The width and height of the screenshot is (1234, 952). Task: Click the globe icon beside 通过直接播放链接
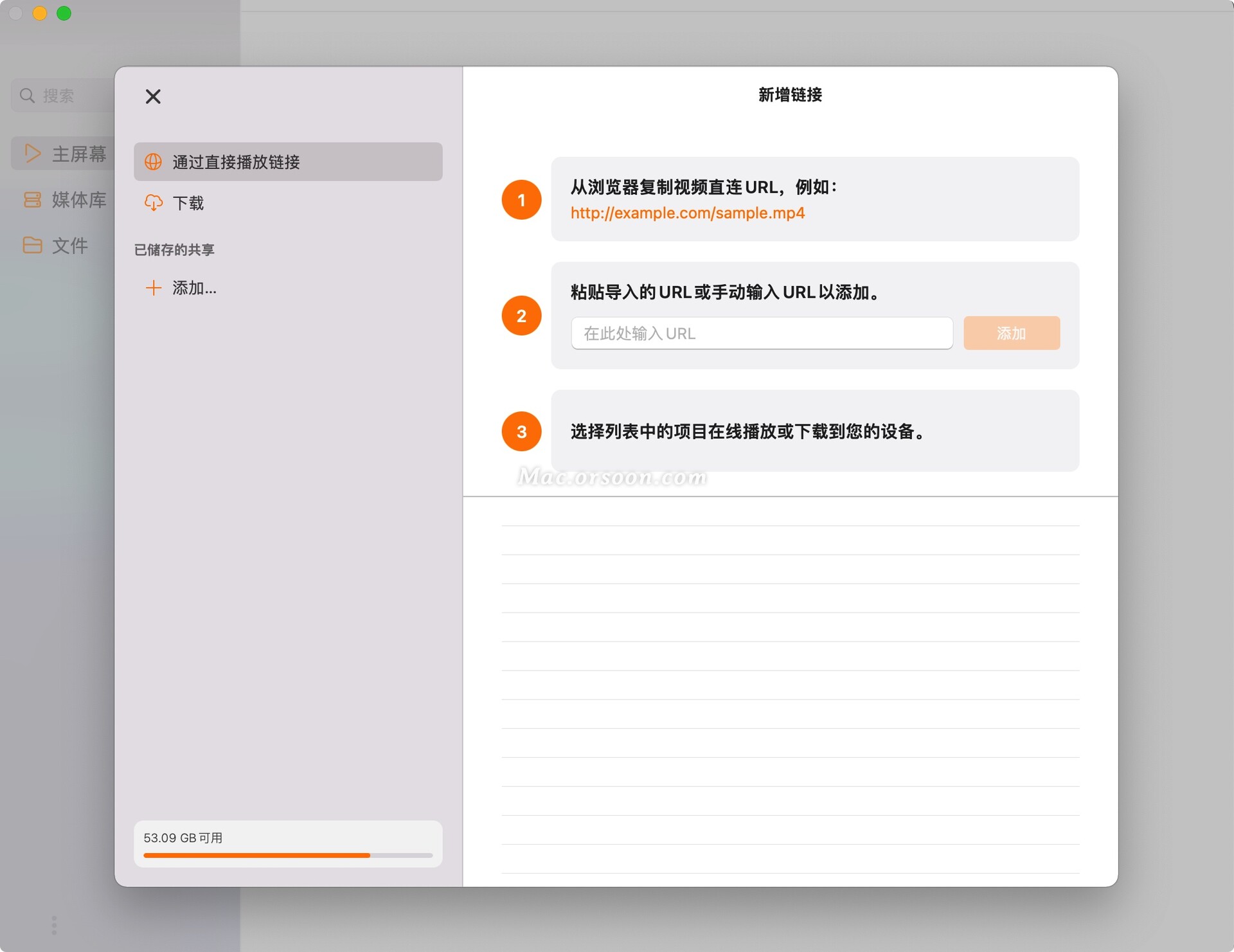153,161
